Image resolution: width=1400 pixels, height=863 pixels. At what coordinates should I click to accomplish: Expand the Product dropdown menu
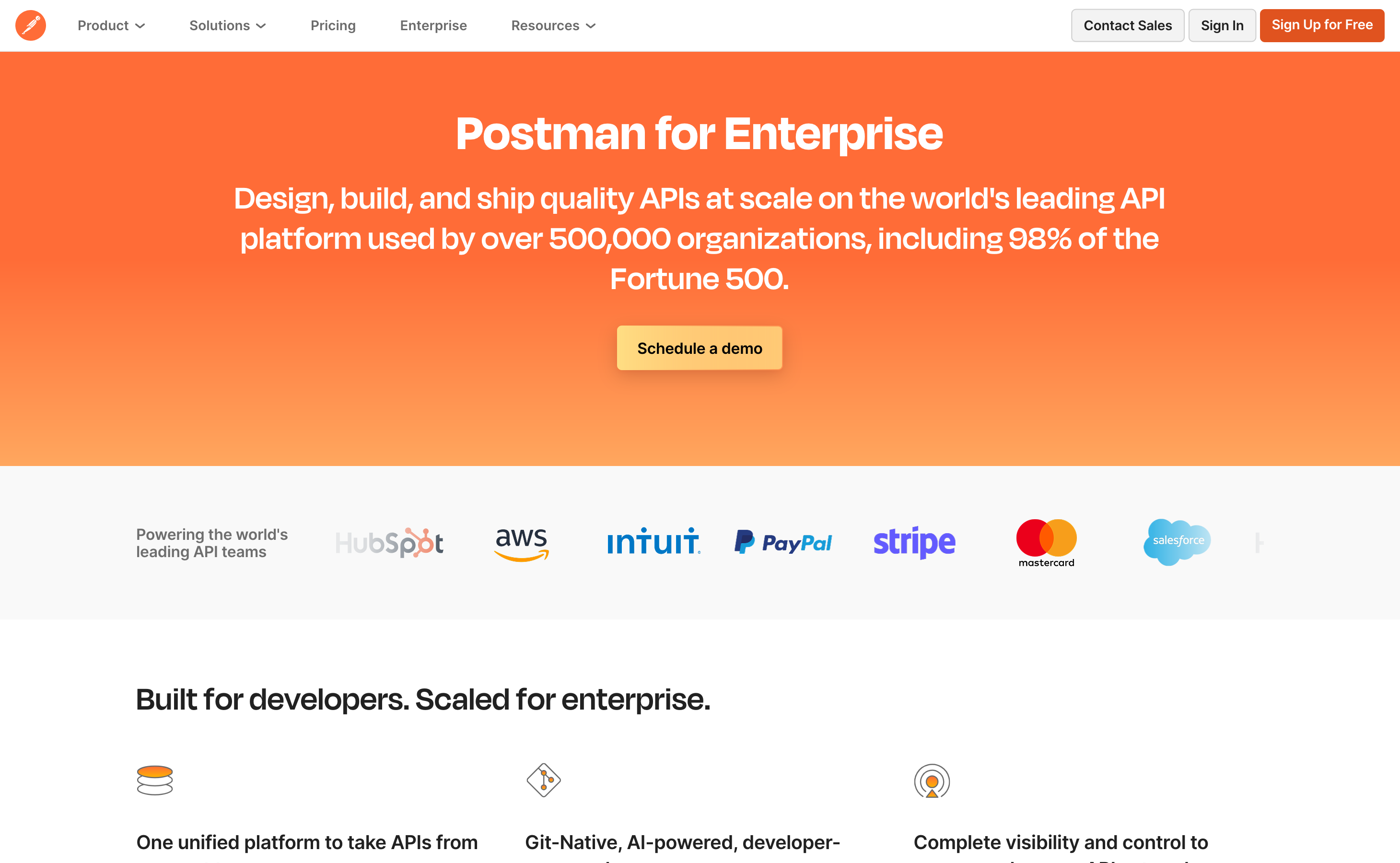[111, 26]
